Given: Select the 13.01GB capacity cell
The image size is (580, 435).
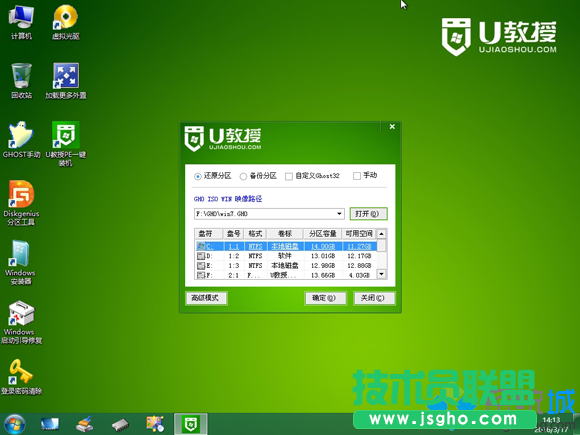Looking at the screenshot, I should coord(323,256).
